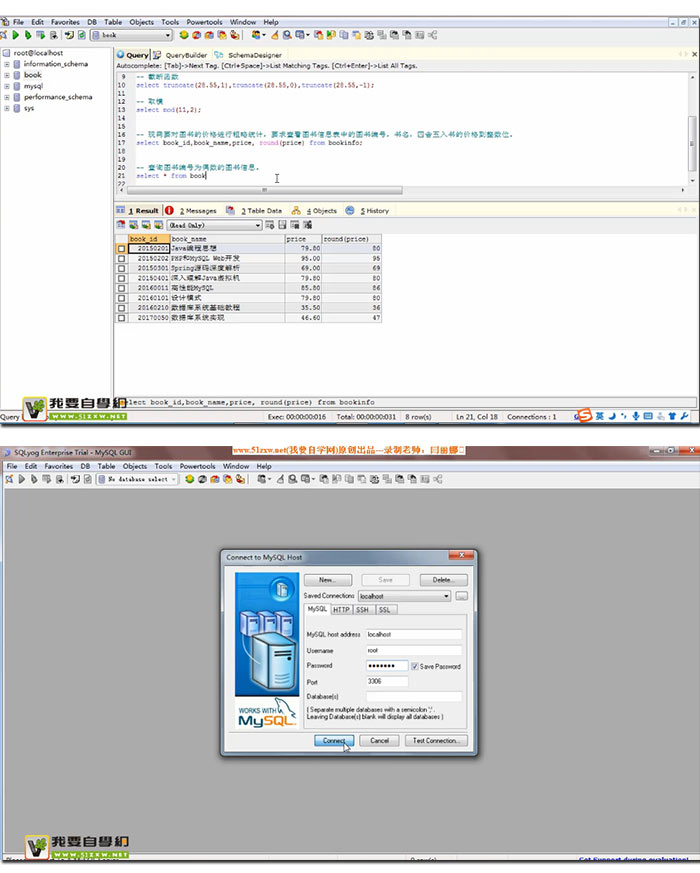Switch to the QueryBuilder tab
The width and height of the screenshot is (700, 873).
coord(181,55)
